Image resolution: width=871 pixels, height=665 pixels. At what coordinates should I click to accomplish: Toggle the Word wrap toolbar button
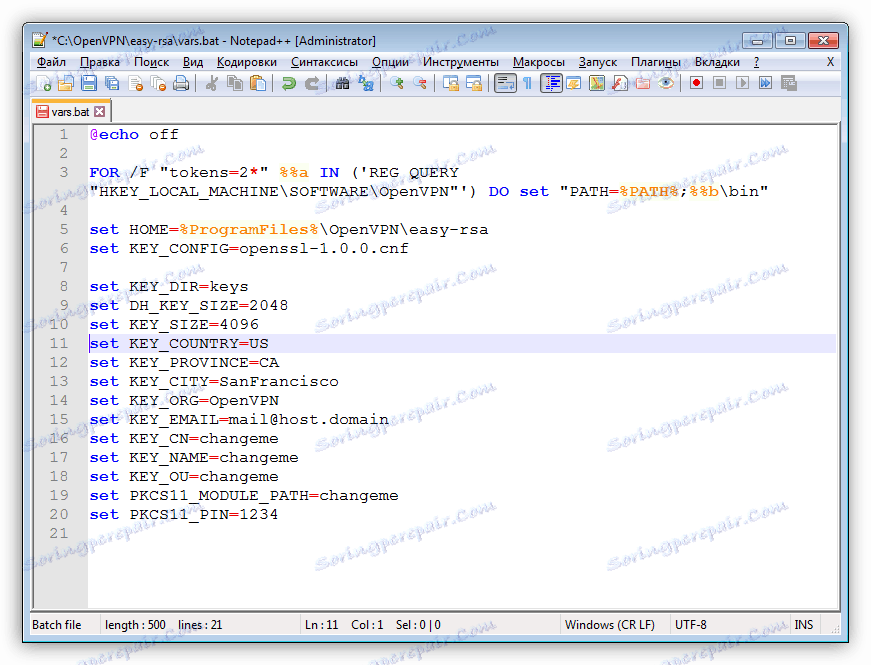tap(505, 83)
